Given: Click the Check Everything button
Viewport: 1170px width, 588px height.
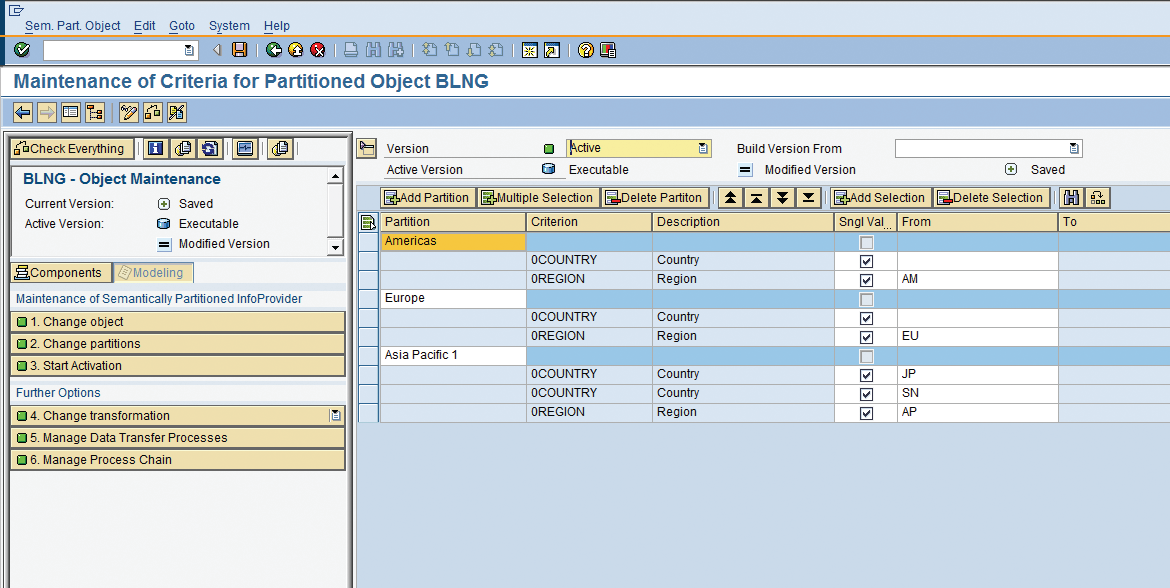Looking at the screenshot, I should coord(70,149).
